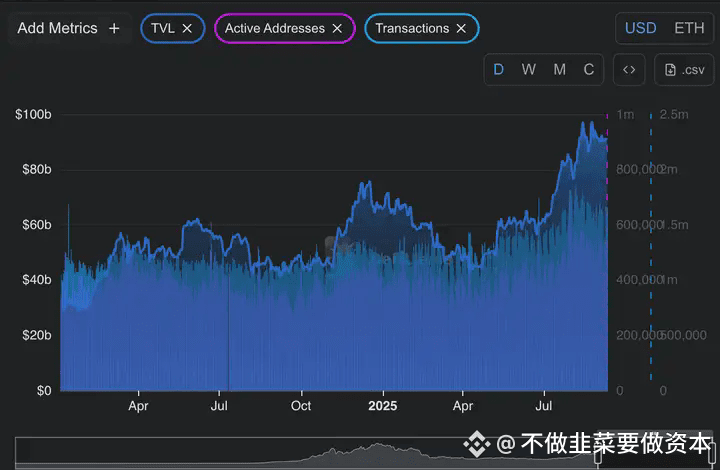
Task: Open the Add Metrics menu
Action: (x=69, y=28)
